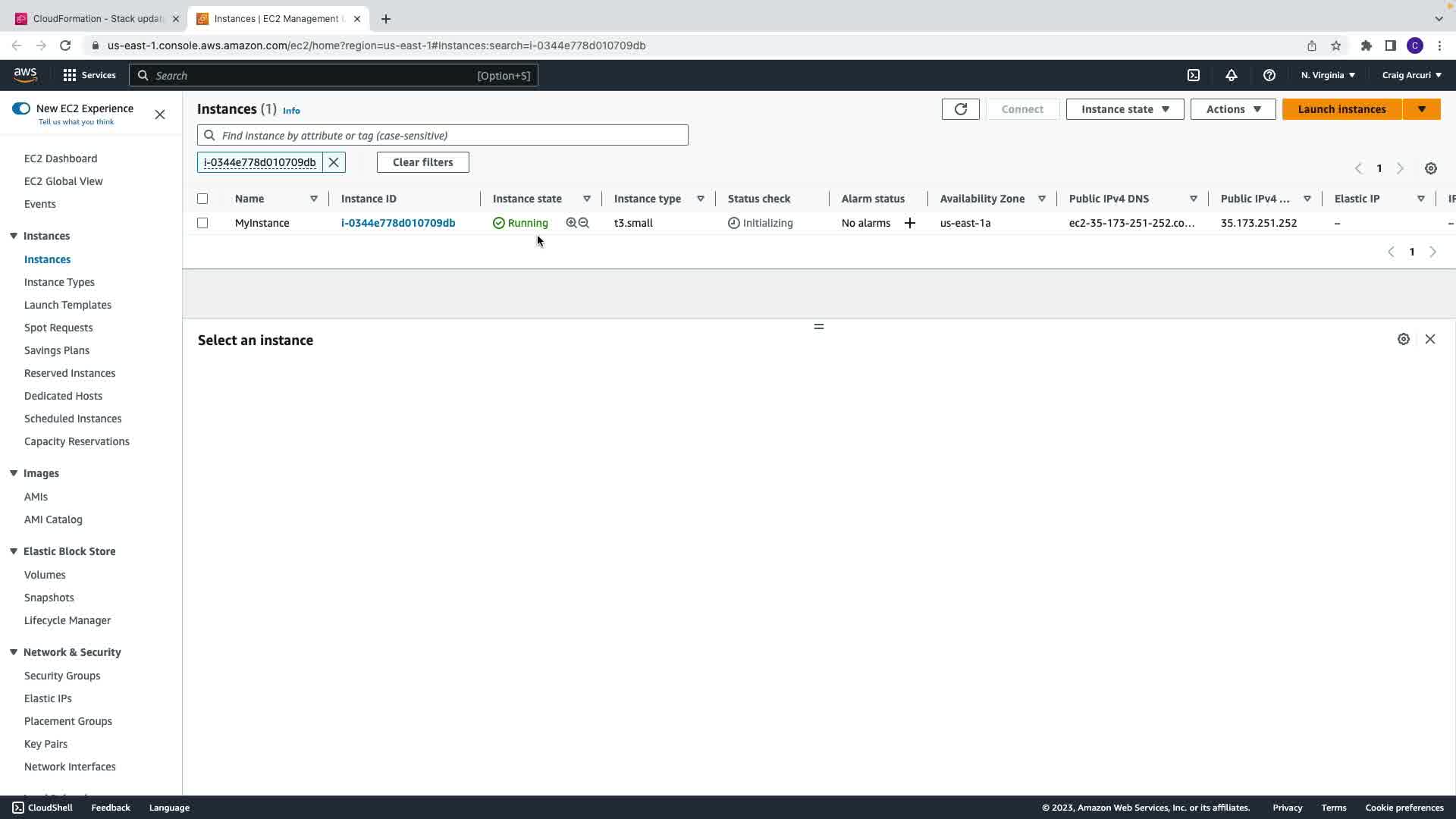The image size is (1456, 819).
Task: Open CloudShell icon in top navigation bar
Action: 1194,75
